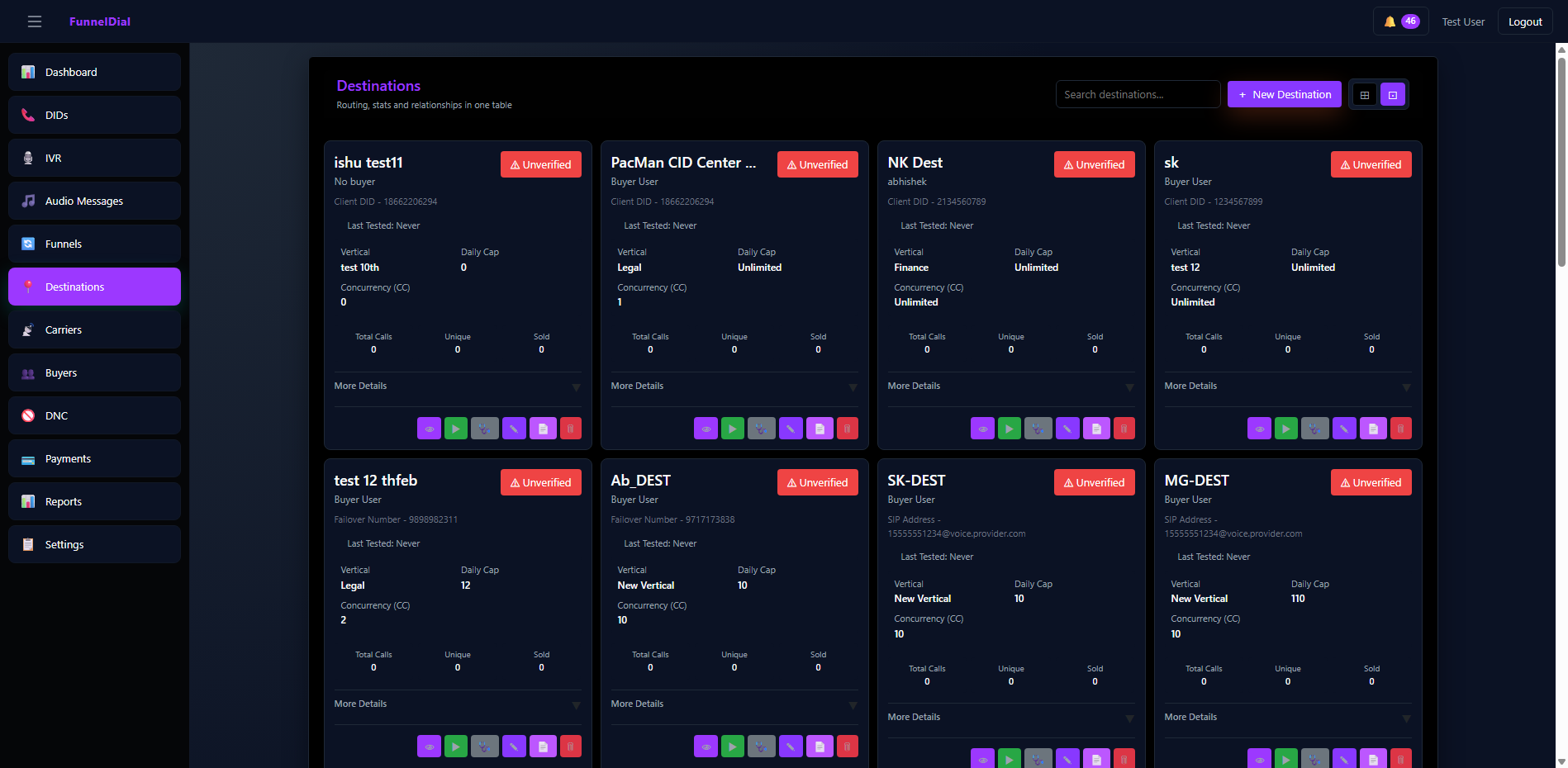Select the card view toggle button
Screen dimensions: 1568x768
(1393, 95)
